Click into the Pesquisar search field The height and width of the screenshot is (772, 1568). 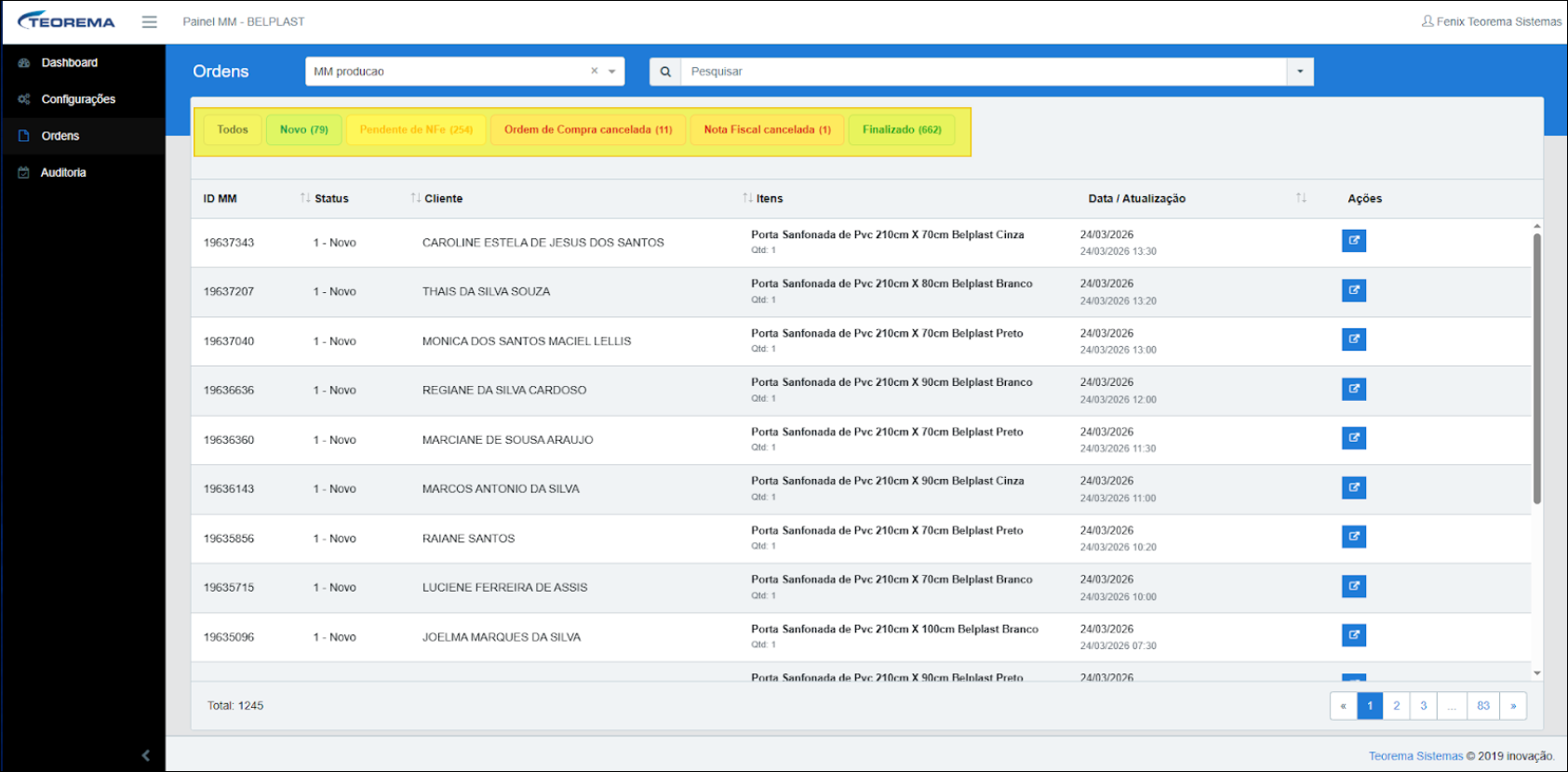[983, 72]
